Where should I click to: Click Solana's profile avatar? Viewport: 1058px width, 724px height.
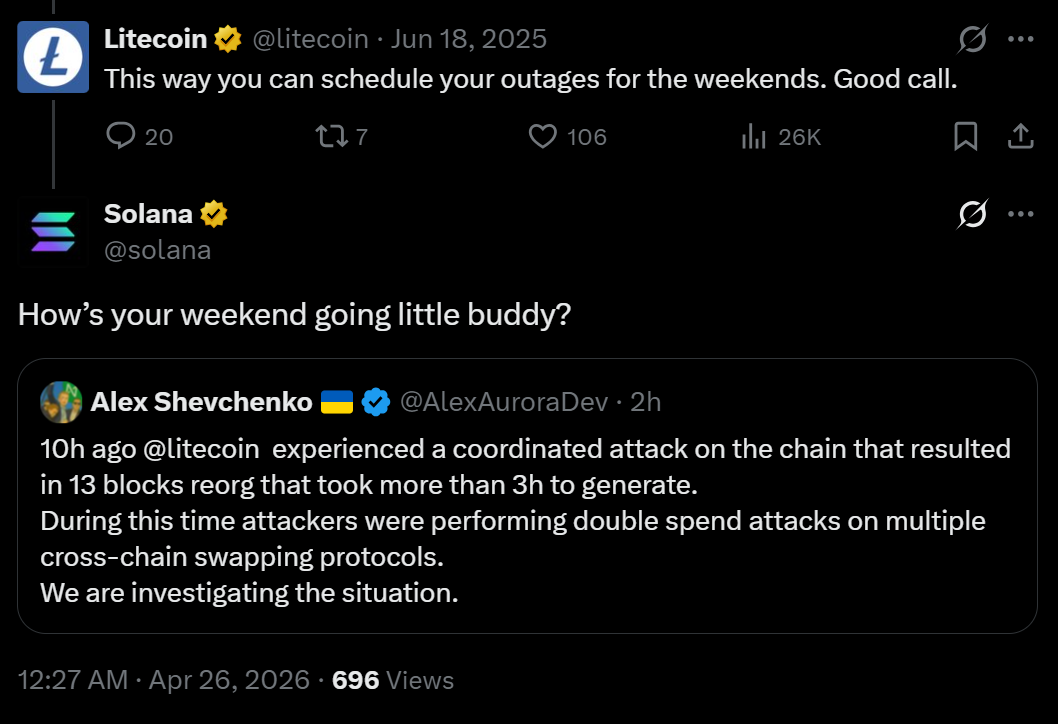click(52, 231)
